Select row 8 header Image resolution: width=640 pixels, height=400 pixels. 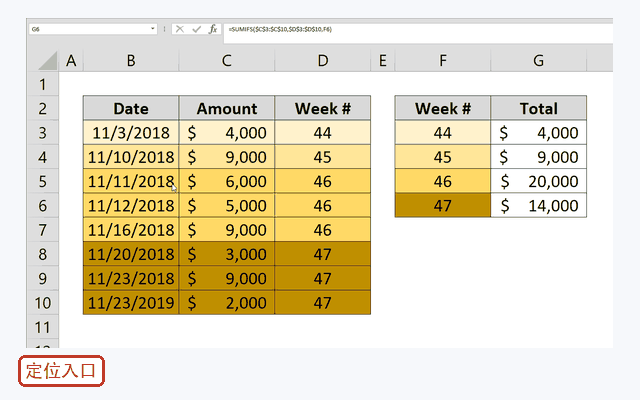pyautogui.click(x=42, y=254)
